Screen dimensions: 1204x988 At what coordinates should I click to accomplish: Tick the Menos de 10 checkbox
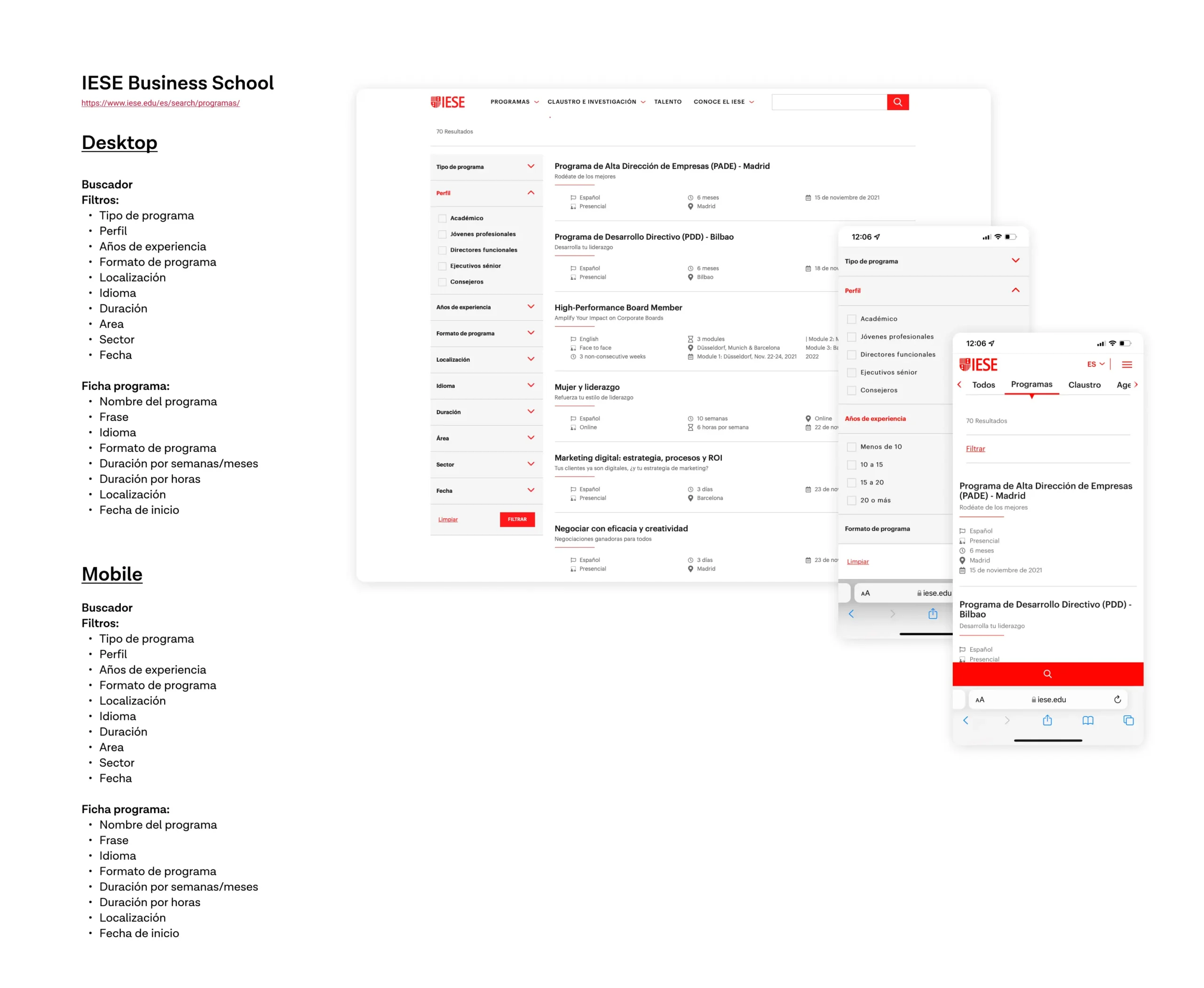[852, 447]
